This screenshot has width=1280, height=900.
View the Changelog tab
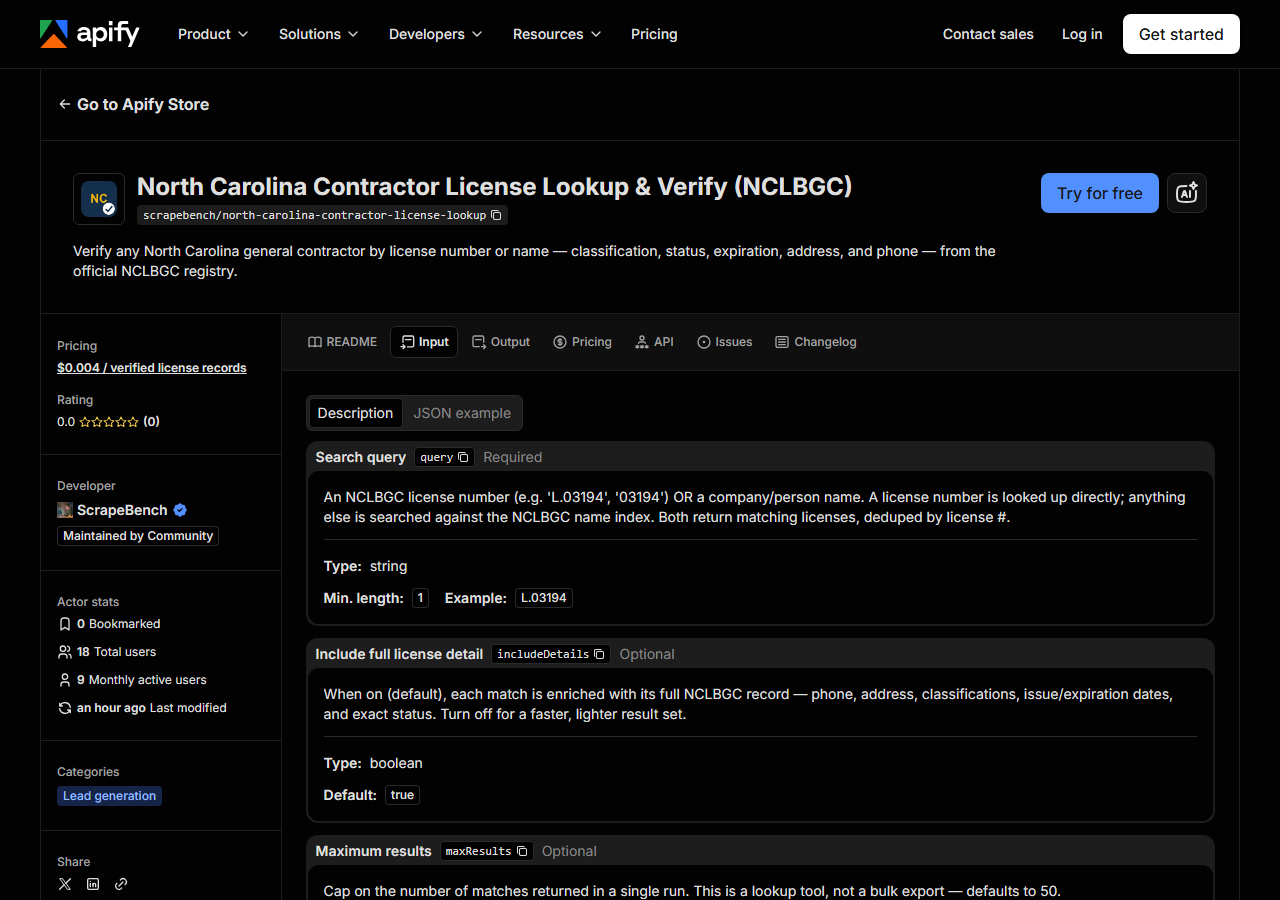(x=816, y=342)
